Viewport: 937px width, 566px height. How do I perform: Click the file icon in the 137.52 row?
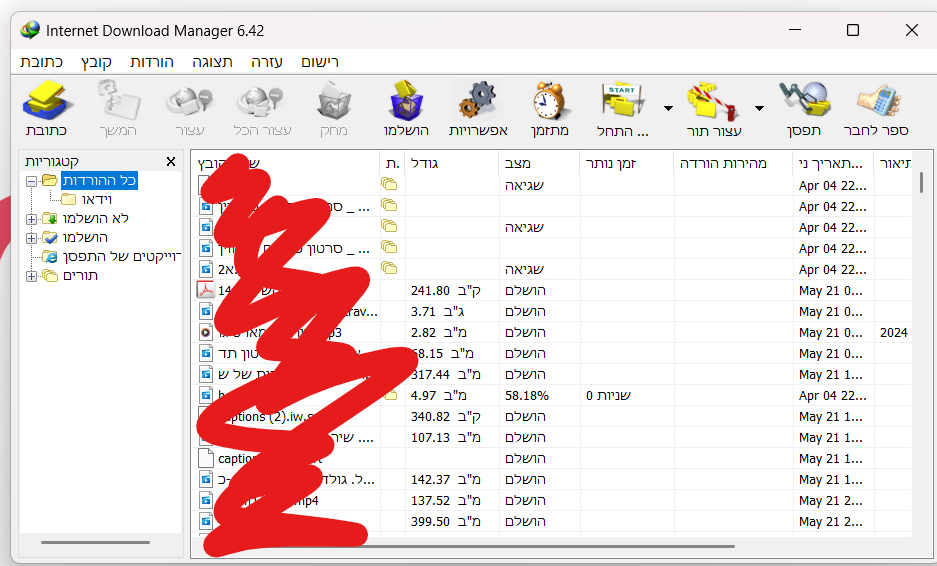click(206, 500)
